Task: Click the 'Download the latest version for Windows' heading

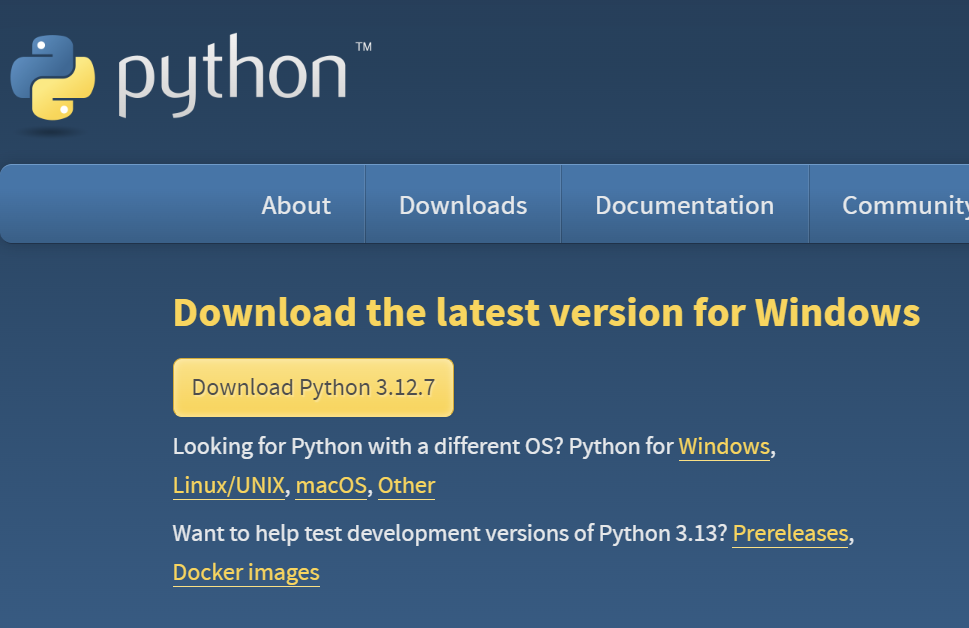Action: 546,313
